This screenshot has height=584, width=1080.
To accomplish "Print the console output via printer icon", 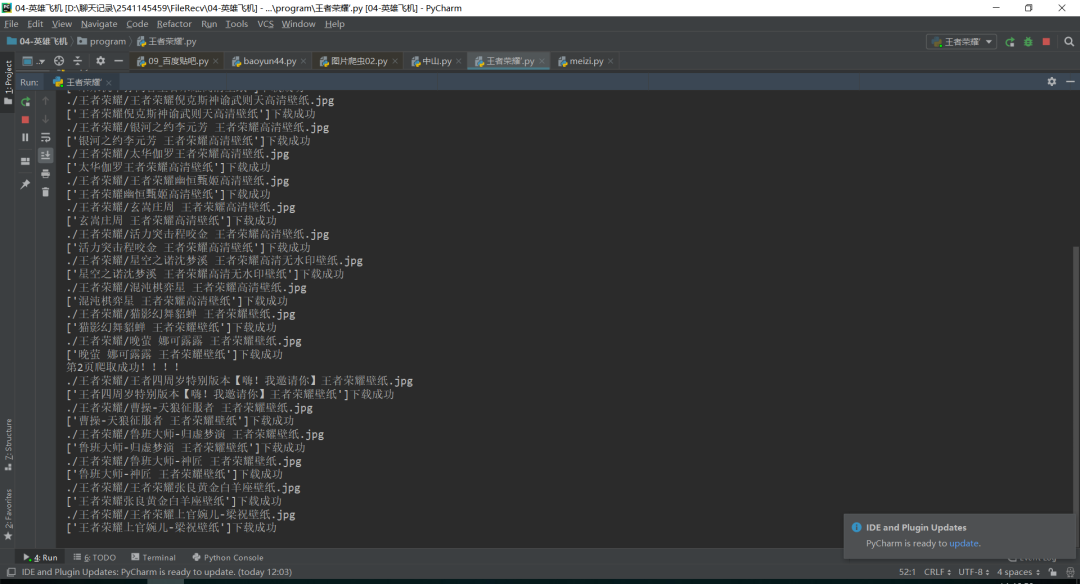I will click(45, 174).
